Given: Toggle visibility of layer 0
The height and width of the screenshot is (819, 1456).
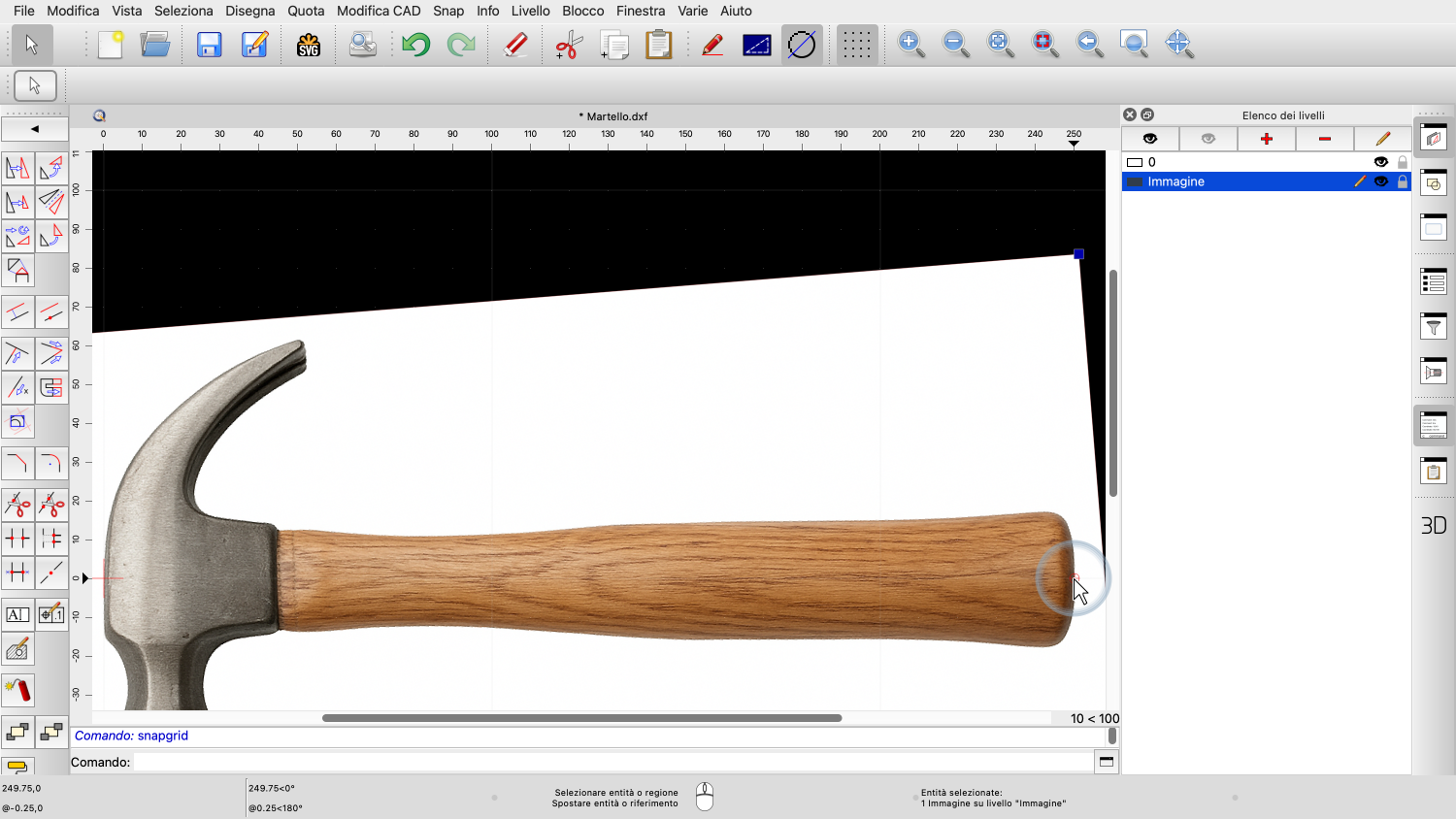Looking at the screenshot, I should point(1380,162).
